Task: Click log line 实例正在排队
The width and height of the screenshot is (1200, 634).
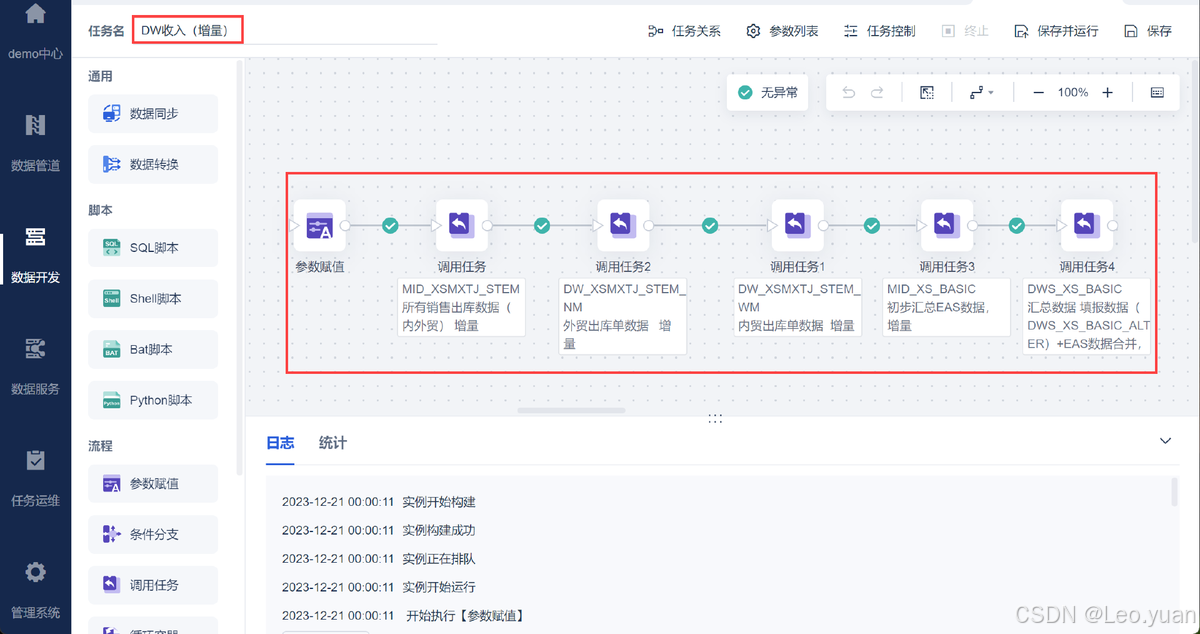Action: (379, 558)
